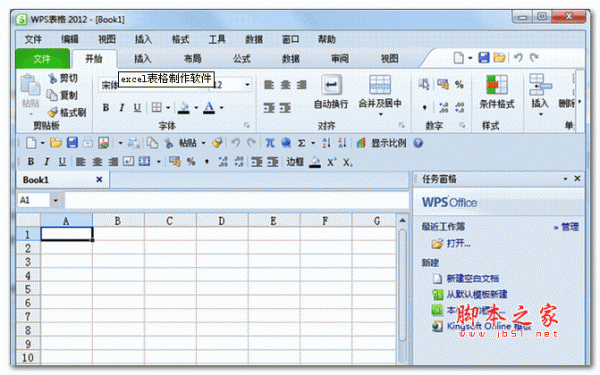Viewport: 600px width, 375px height.
Task: Click the Wrap Text (自动换行) icon
Action: coord(331,85)
